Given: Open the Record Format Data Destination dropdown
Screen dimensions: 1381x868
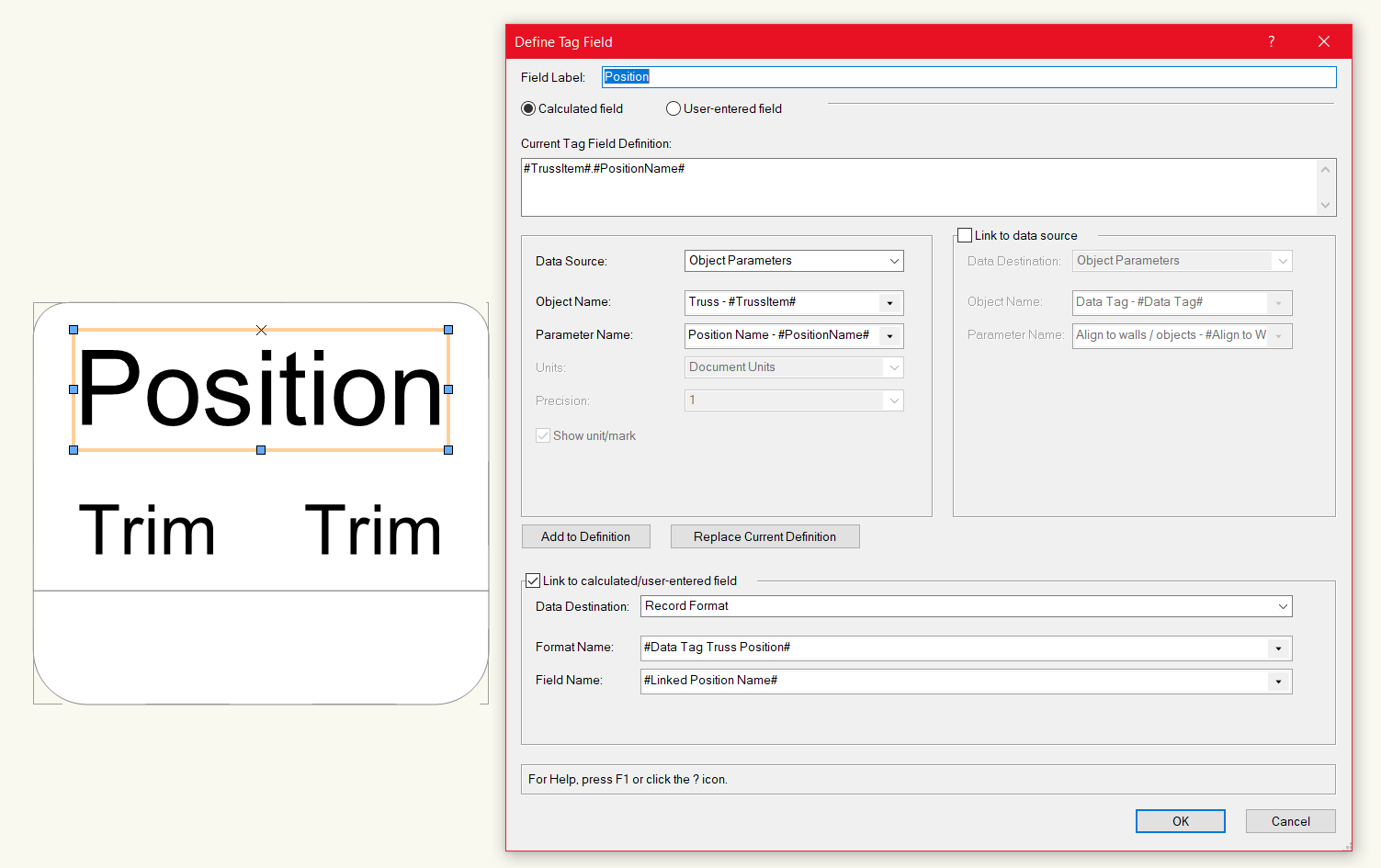Looking at the screenshot, I should point(1283,606).
